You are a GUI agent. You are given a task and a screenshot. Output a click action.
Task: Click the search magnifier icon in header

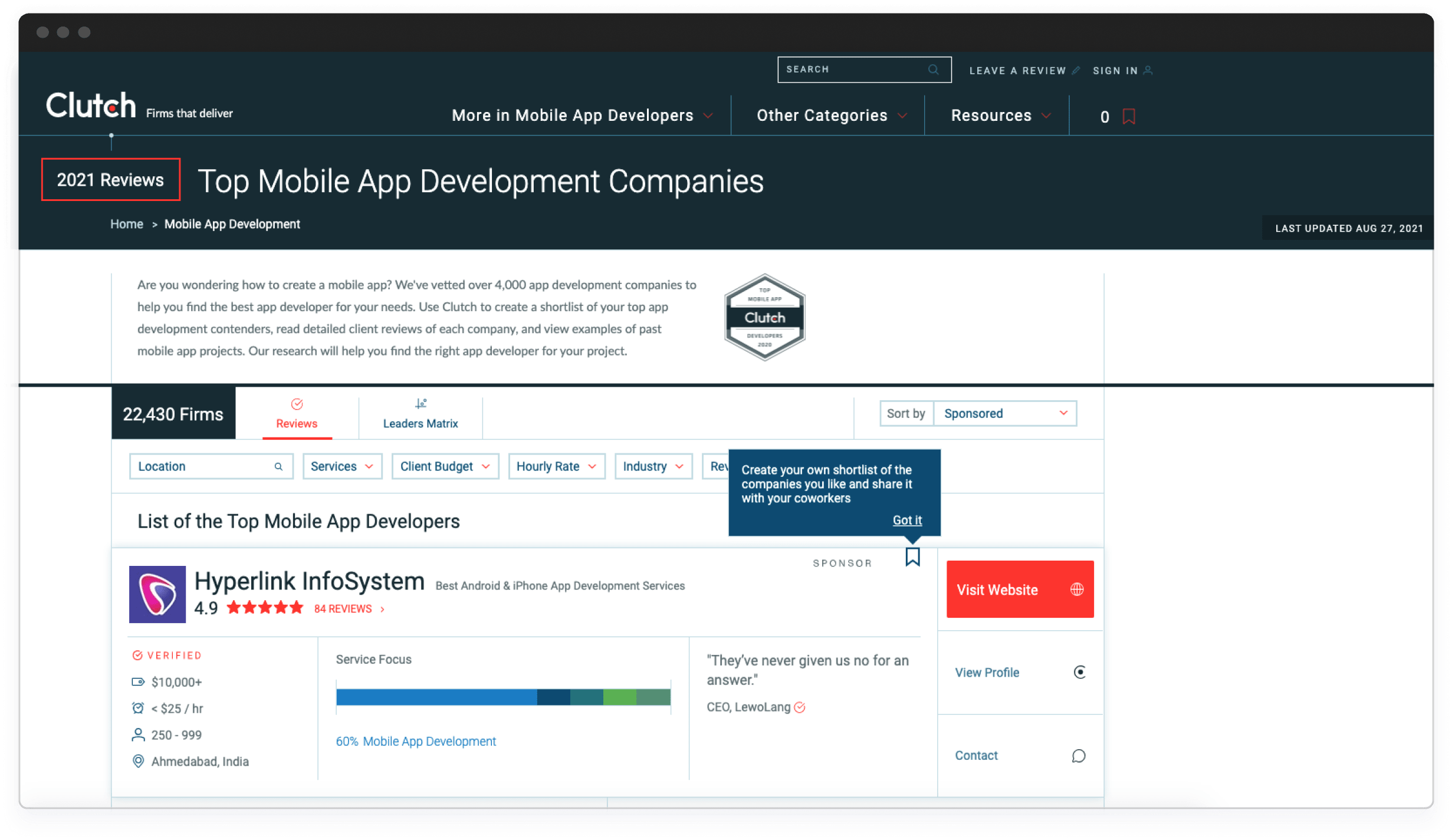tap(933, 70)
